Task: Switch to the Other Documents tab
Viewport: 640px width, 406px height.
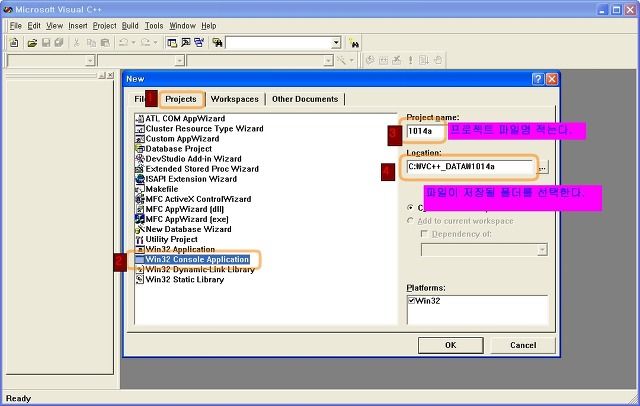Action: [x=305, y=99]
